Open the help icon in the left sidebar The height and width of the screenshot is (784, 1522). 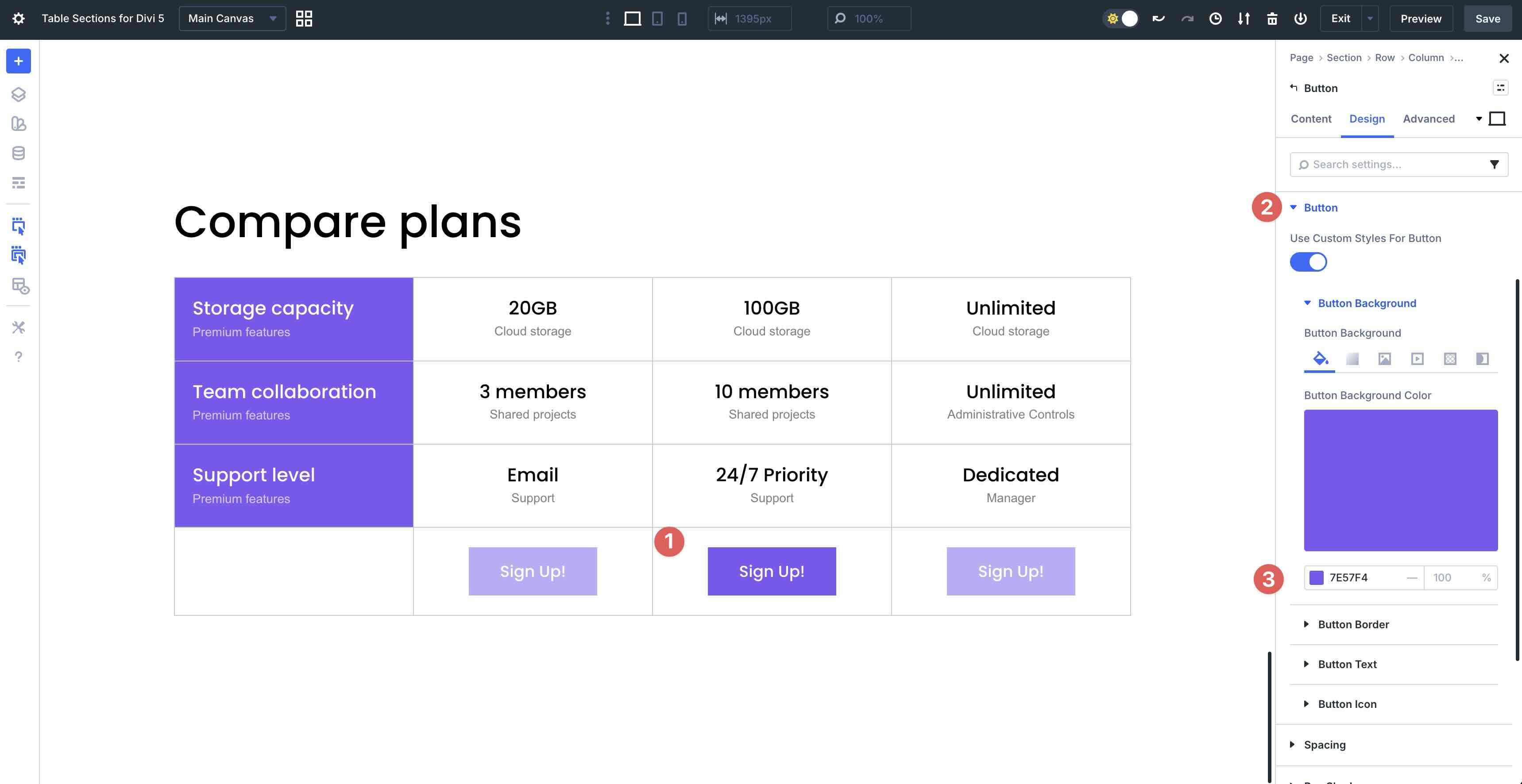[x=18, y=357]
